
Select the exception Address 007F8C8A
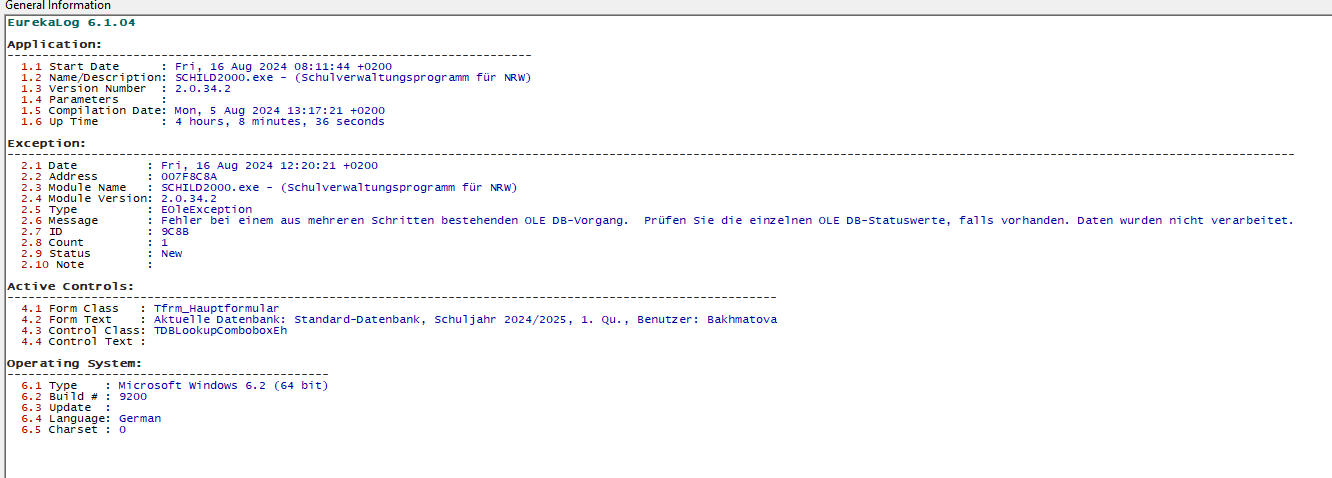click(x=189, y=177)
